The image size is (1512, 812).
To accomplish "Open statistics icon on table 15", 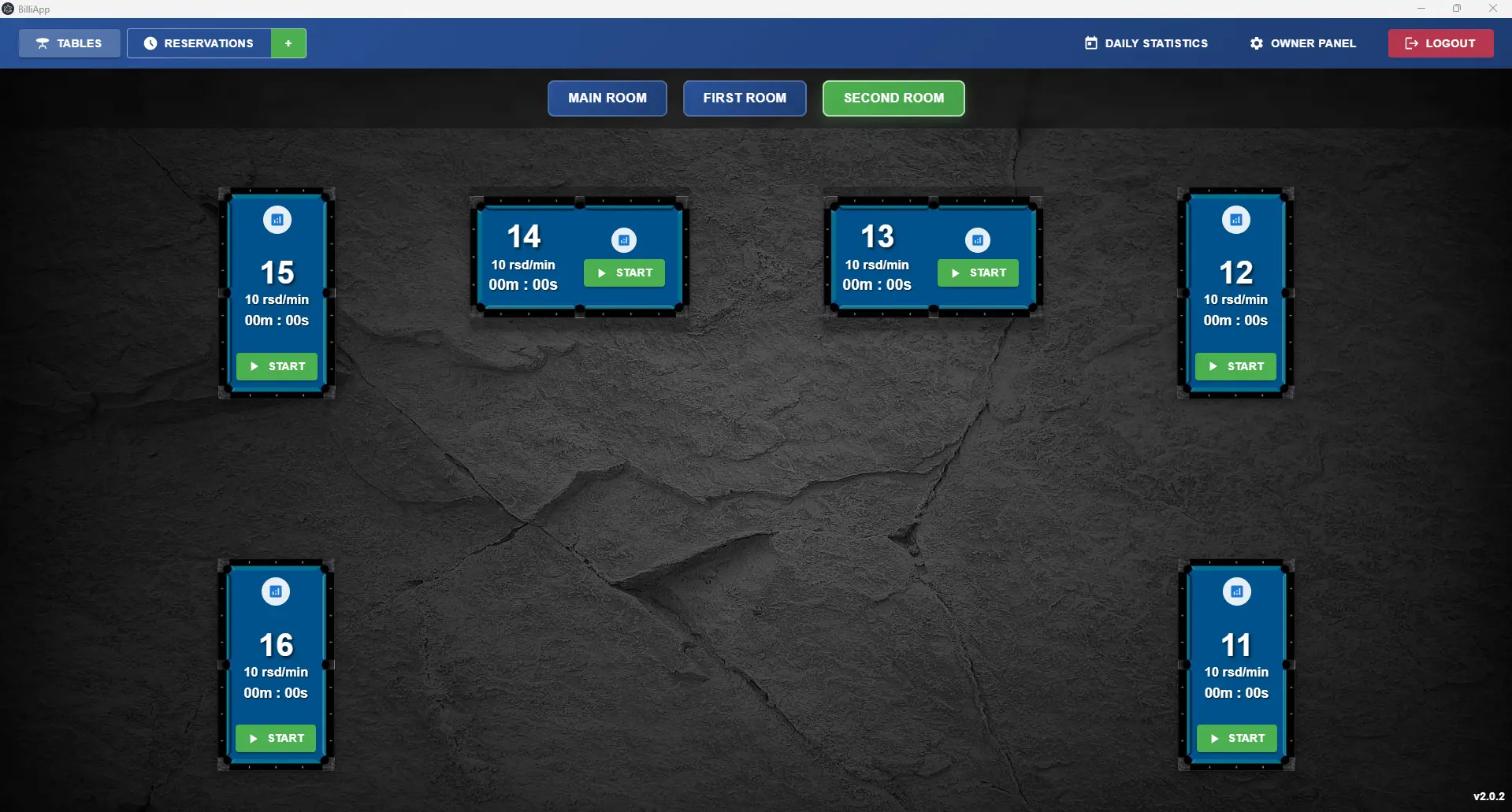I will pyautogui.click(x=277, y=221).
